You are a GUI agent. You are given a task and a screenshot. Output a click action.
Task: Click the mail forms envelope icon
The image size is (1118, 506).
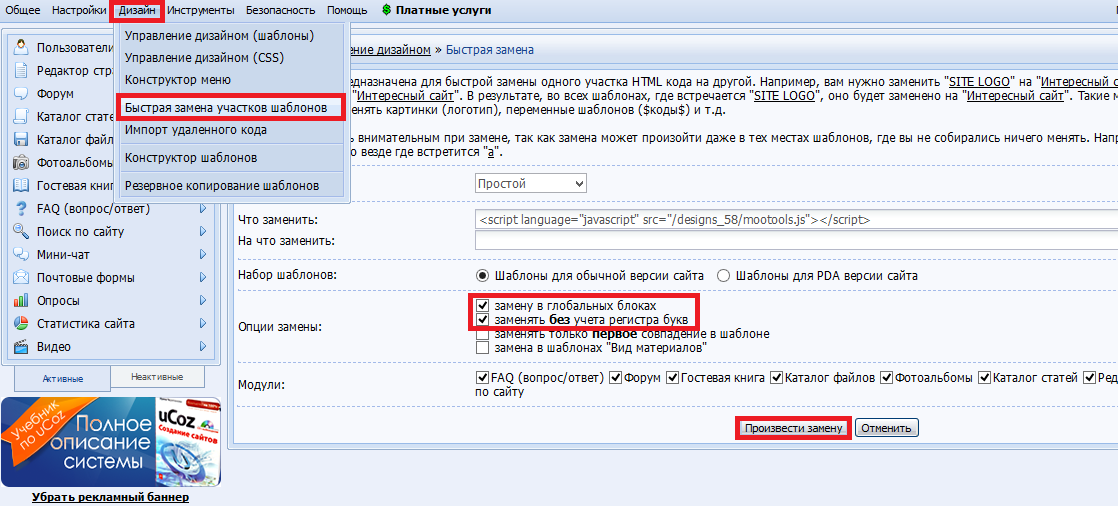tap(21, 277)
